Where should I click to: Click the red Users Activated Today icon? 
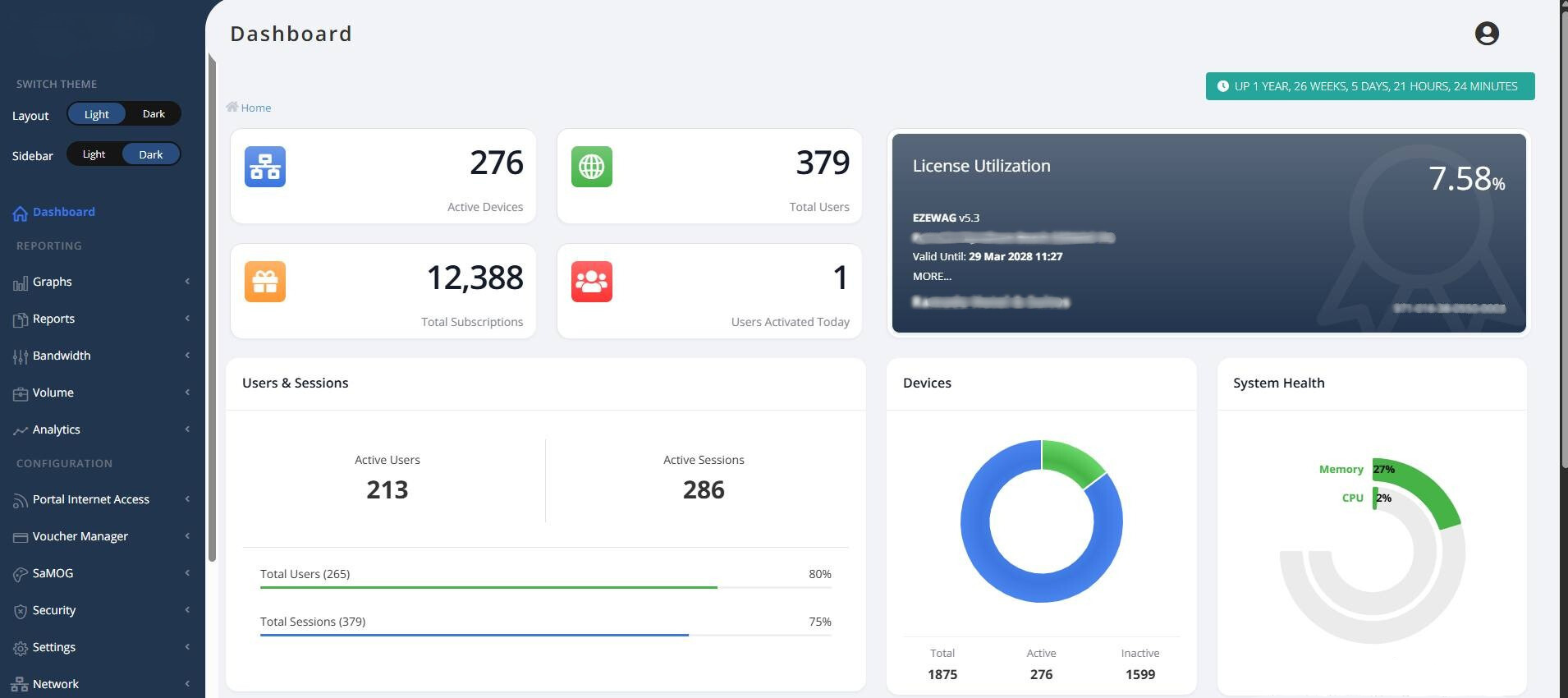click(591, 282)
